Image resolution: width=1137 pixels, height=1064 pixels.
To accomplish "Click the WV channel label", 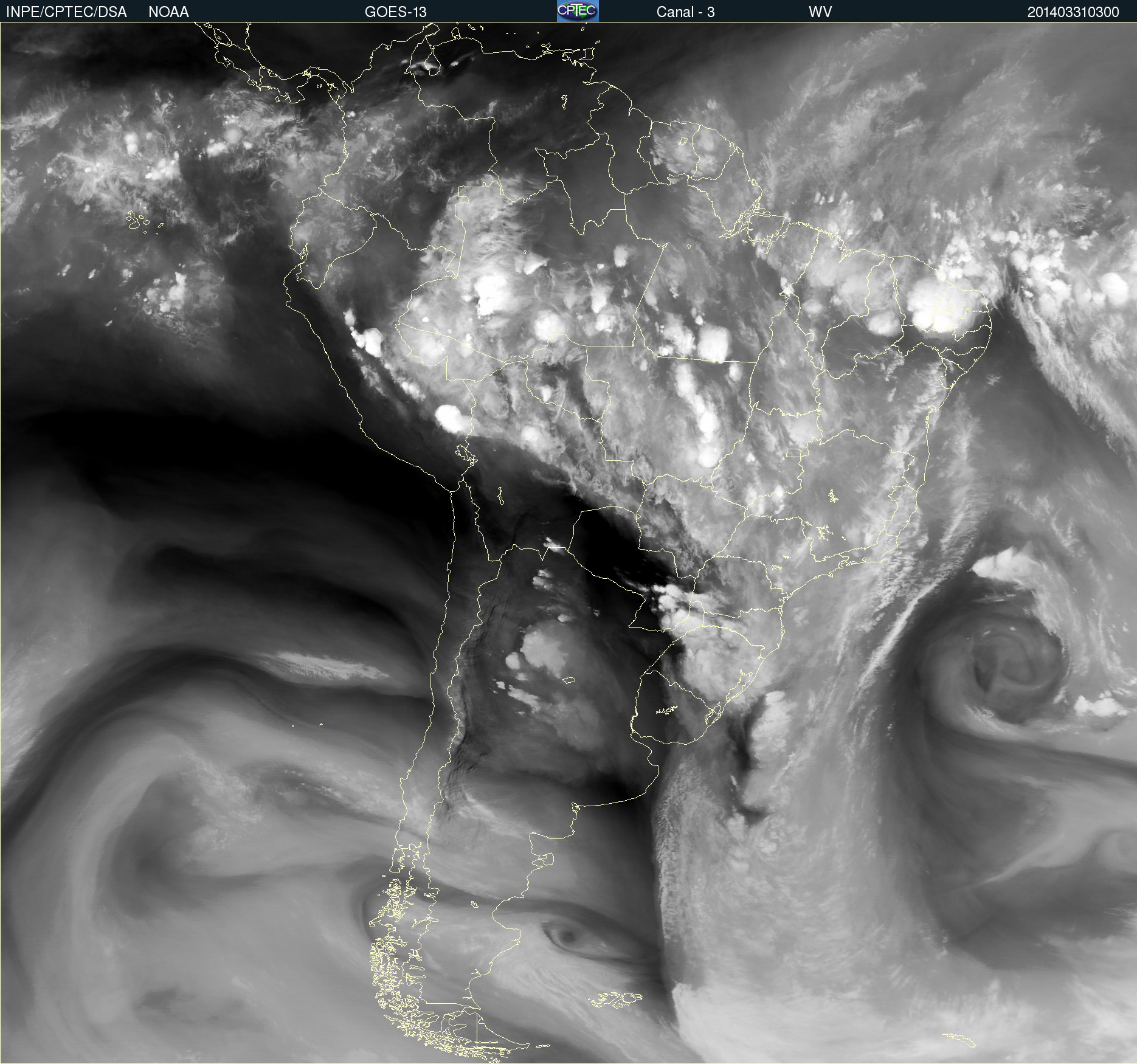I will (820, 12).
